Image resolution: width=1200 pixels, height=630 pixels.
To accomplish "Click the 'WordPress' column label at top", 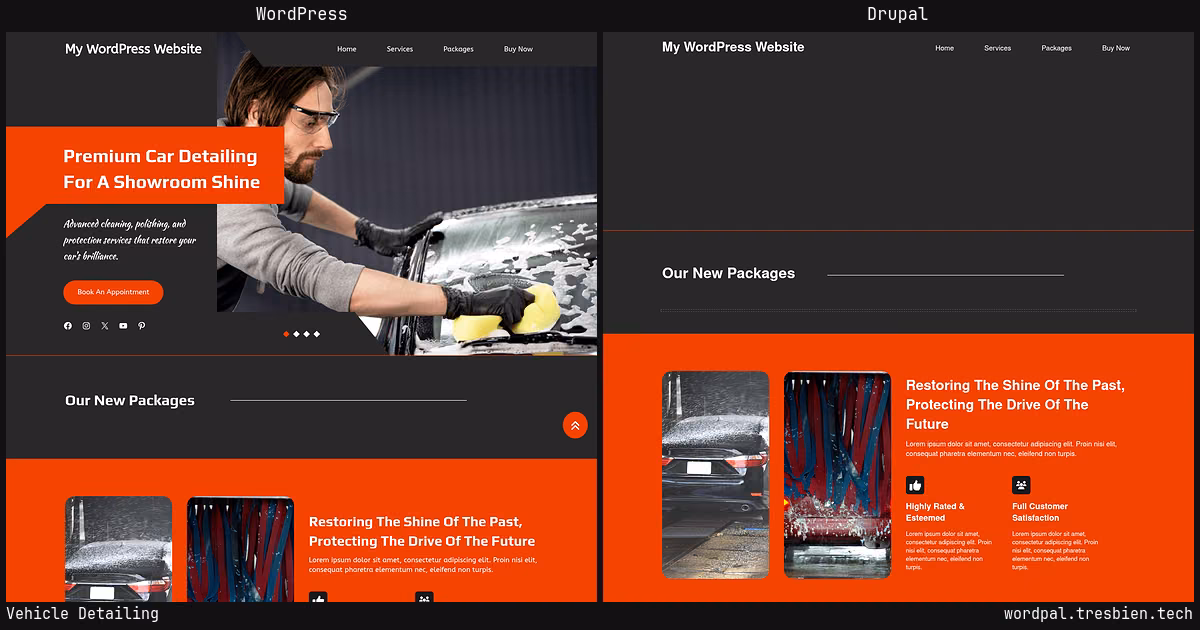I will [x=302, y=14].
